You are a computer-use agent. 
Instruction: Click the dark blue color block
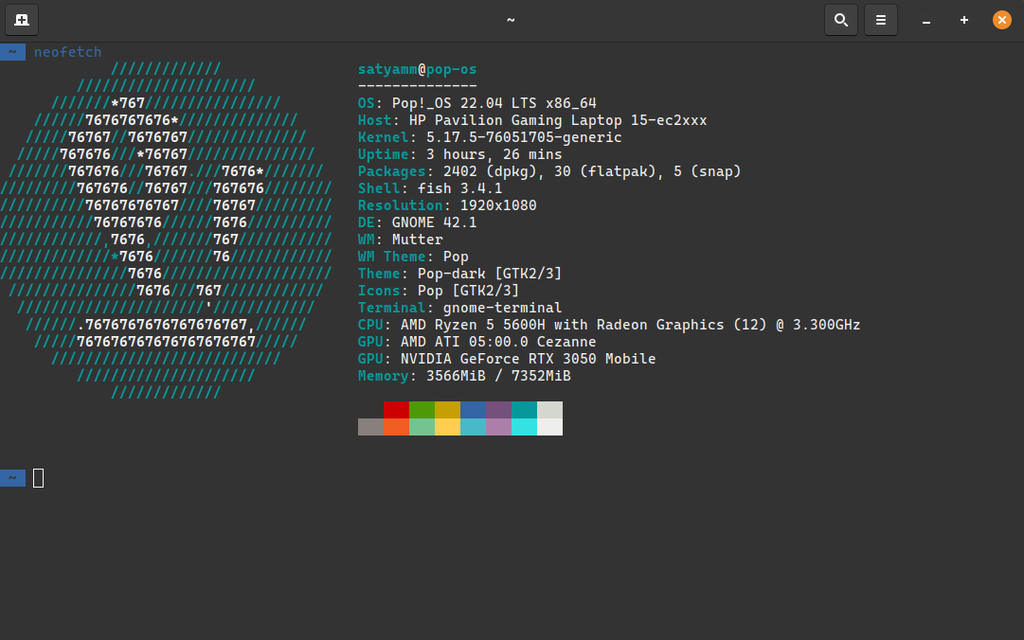pyautogui.click(x=473, y=410)
